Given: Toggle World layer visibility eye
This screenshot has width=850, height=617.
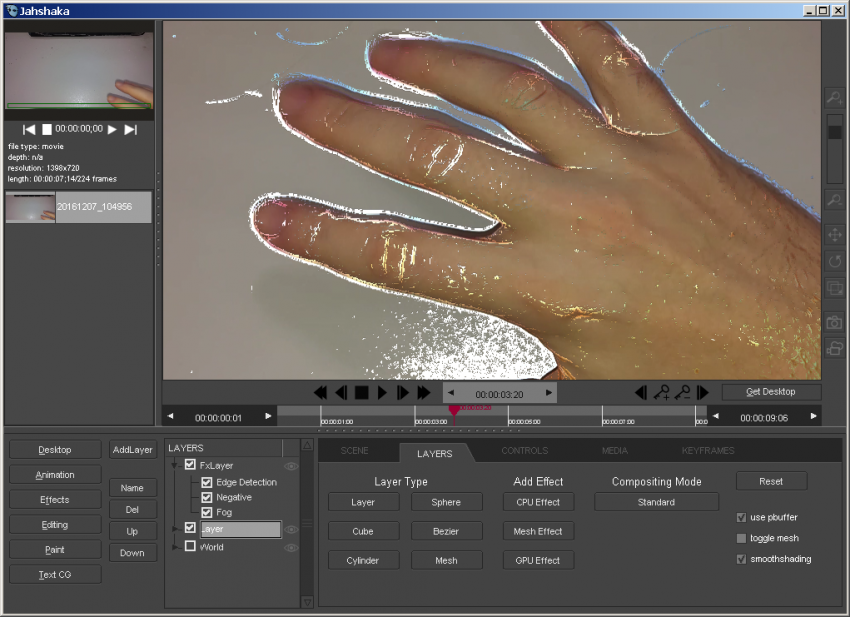Looking at the screenshot, I should tap(291, 548).
